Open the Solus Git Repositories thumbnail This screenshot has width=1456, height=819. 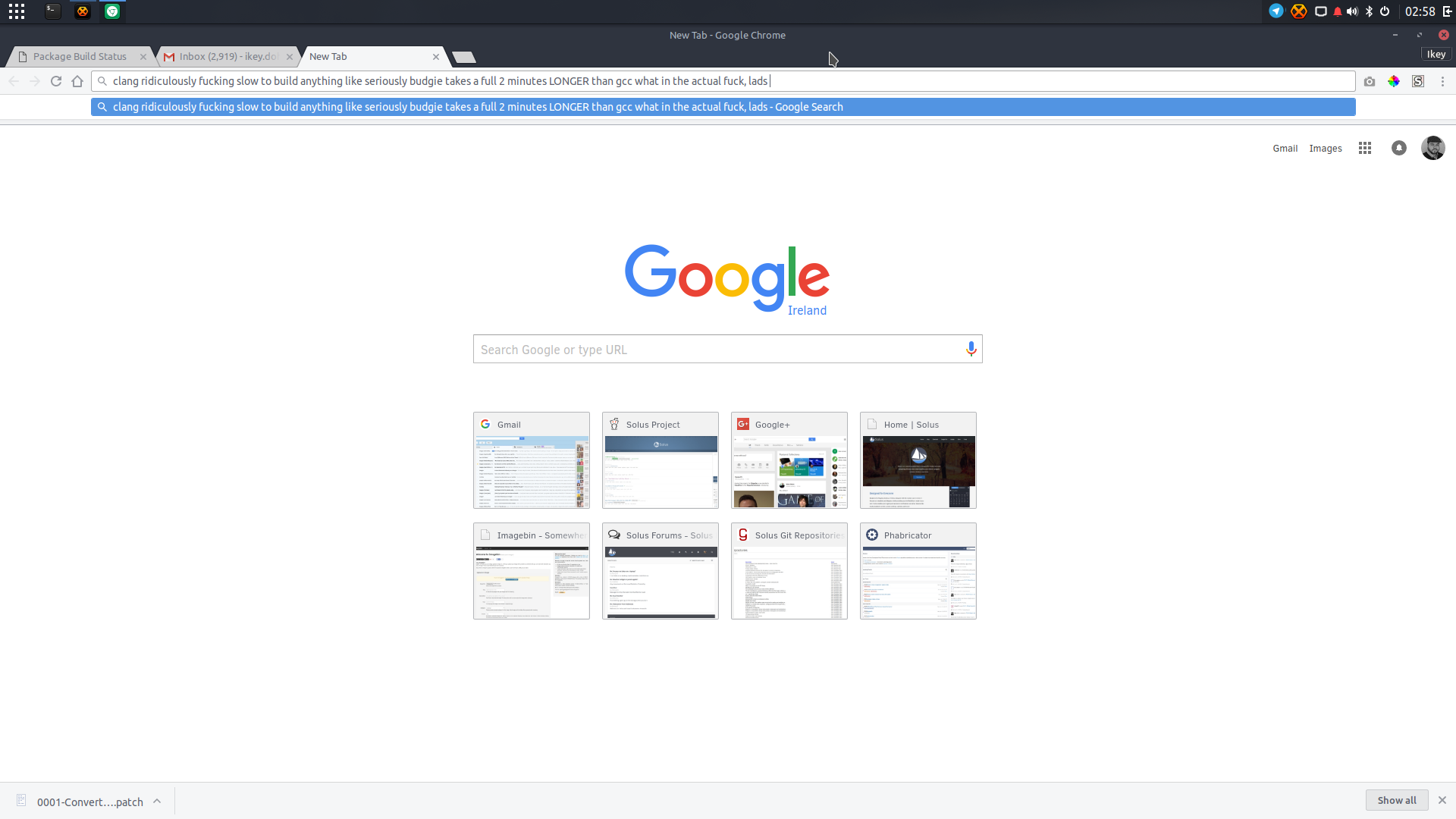[789, 571]
